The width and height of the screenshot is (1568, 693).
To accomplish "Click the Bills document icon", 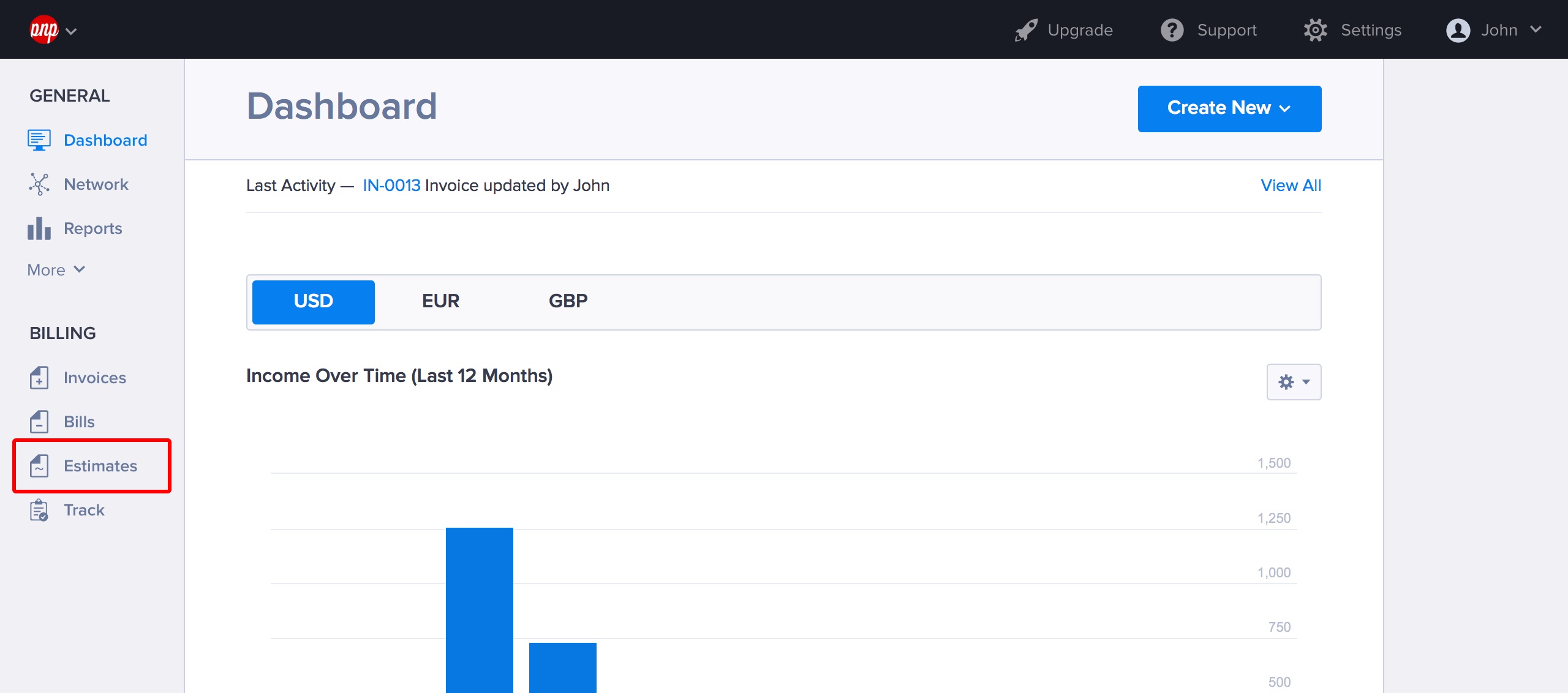I will (39, 422).
